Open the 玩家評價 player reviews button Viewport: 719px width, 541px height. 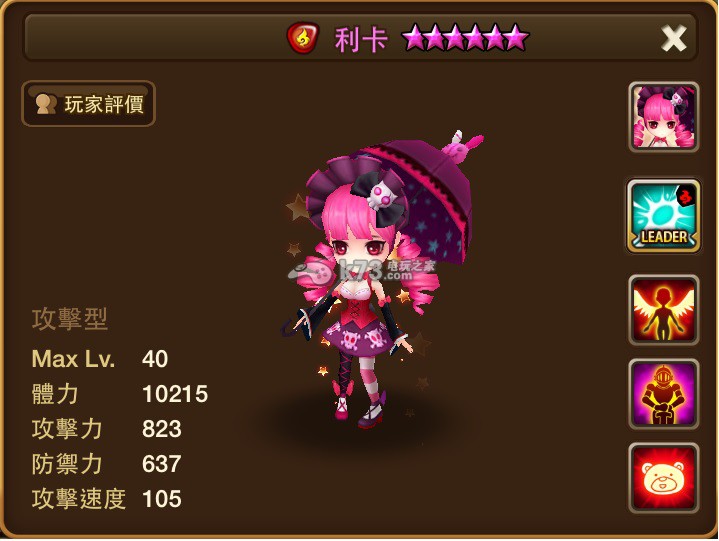click(88, 104)
